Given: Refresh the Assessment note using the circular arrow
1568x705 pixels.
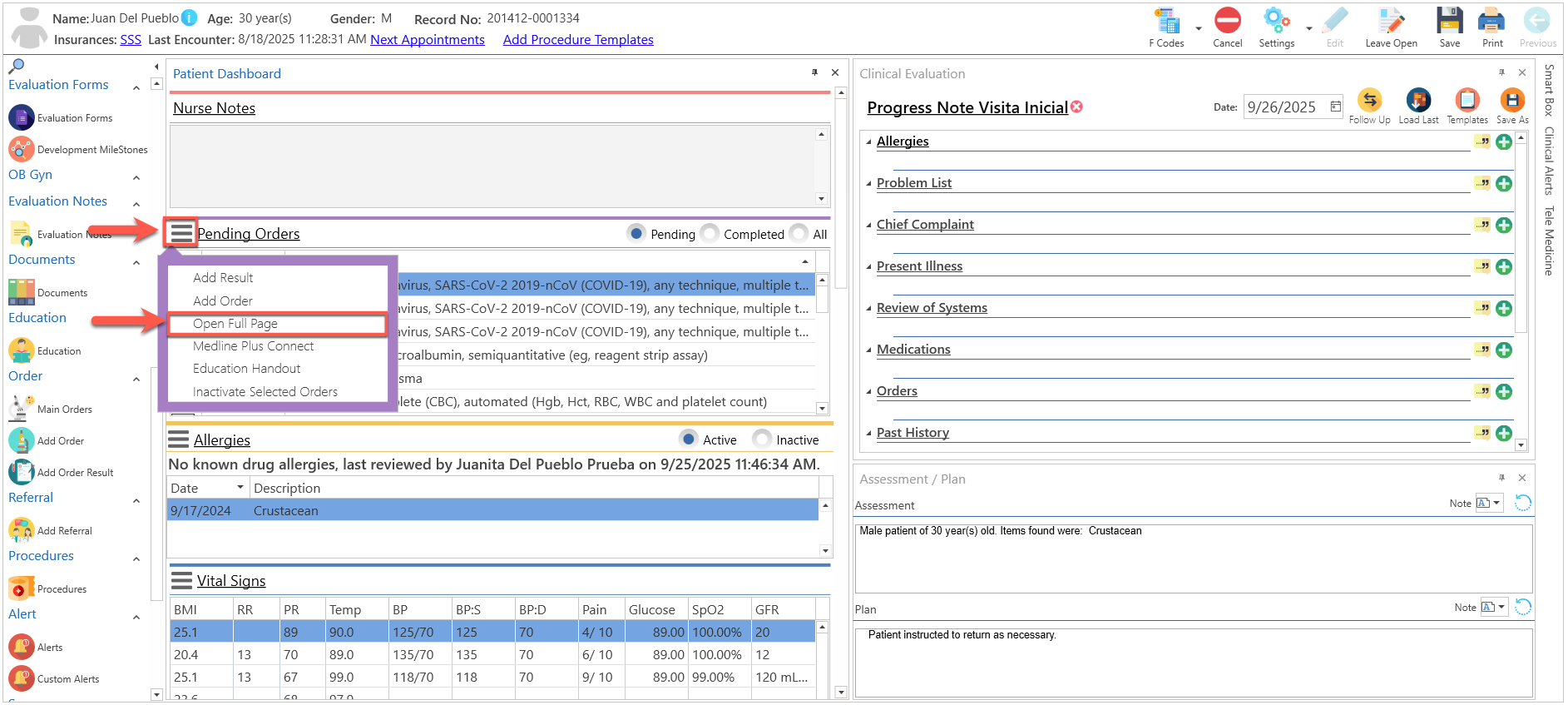Looking at the screenshot, I should pos(1523,503).
